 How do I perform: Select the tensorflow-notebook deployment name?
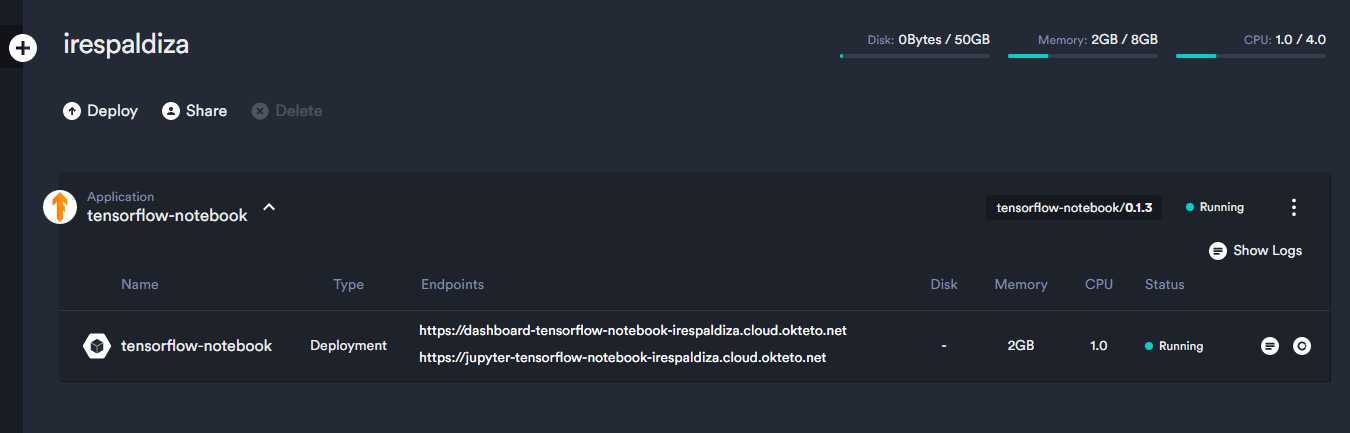(x=196, y=346)
